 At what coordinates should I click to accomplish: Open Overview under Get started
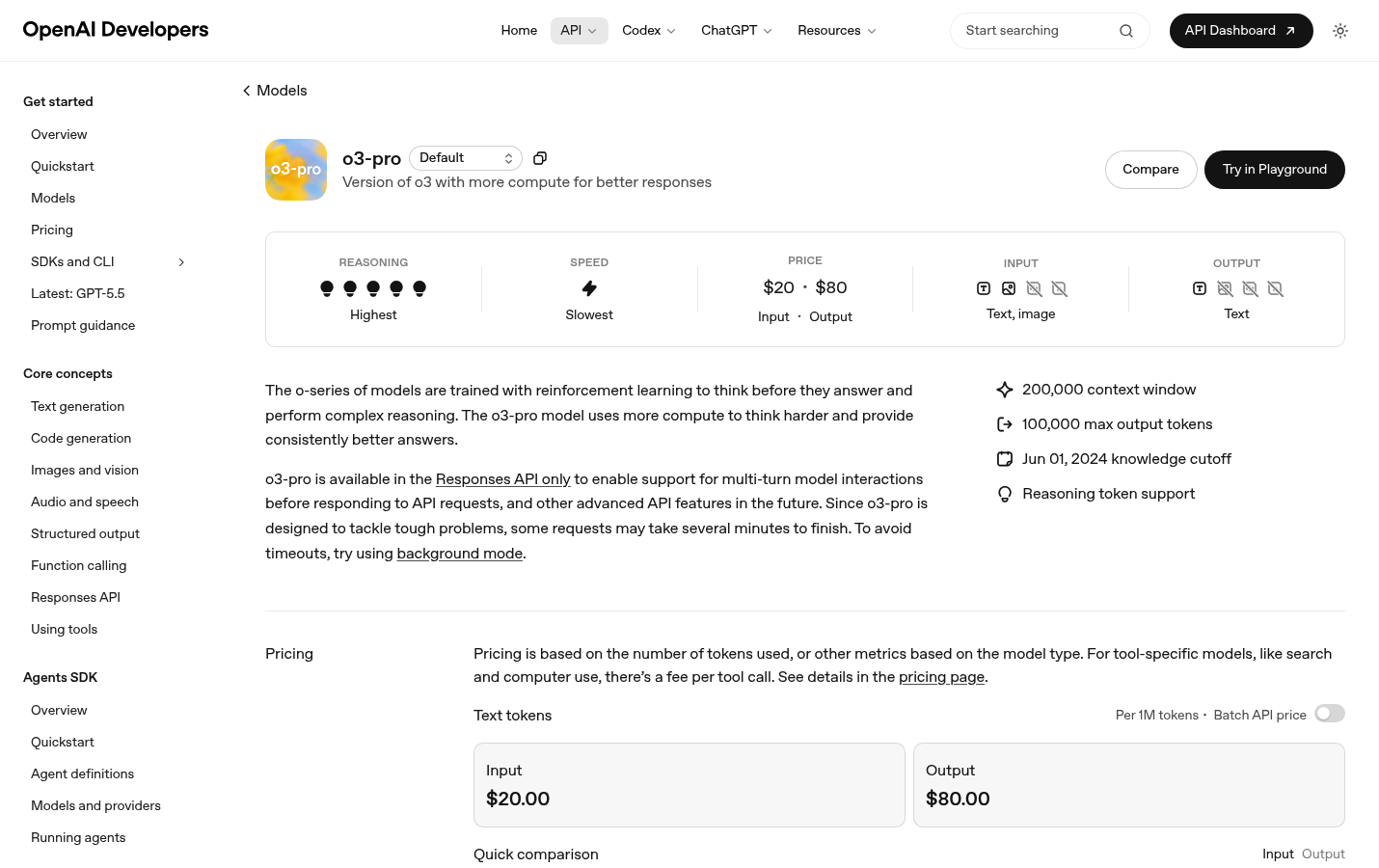point(59,134)
